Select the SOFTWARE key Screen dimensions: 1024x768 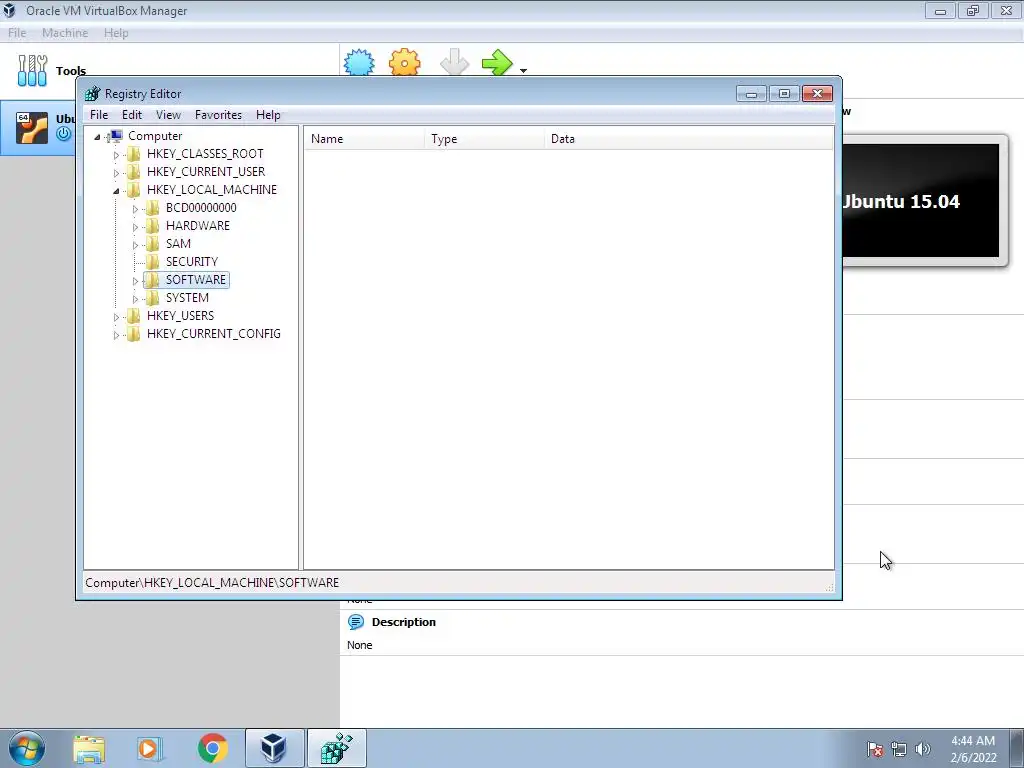point(195,280)
